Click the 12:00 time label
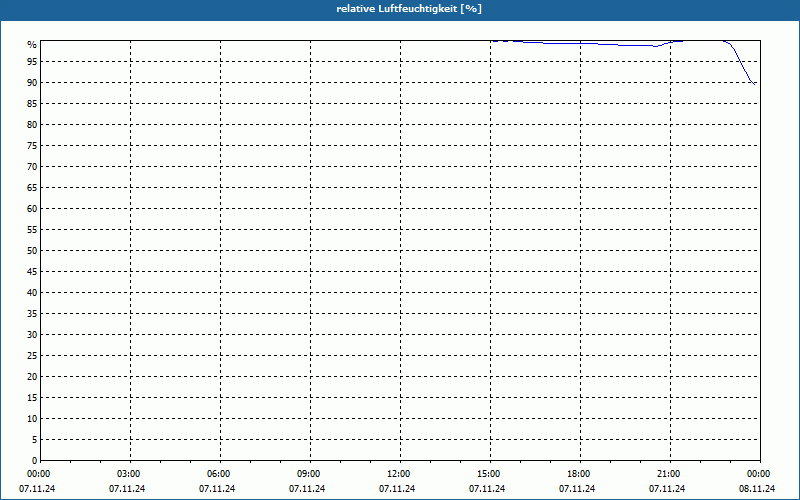 [398, 474]
